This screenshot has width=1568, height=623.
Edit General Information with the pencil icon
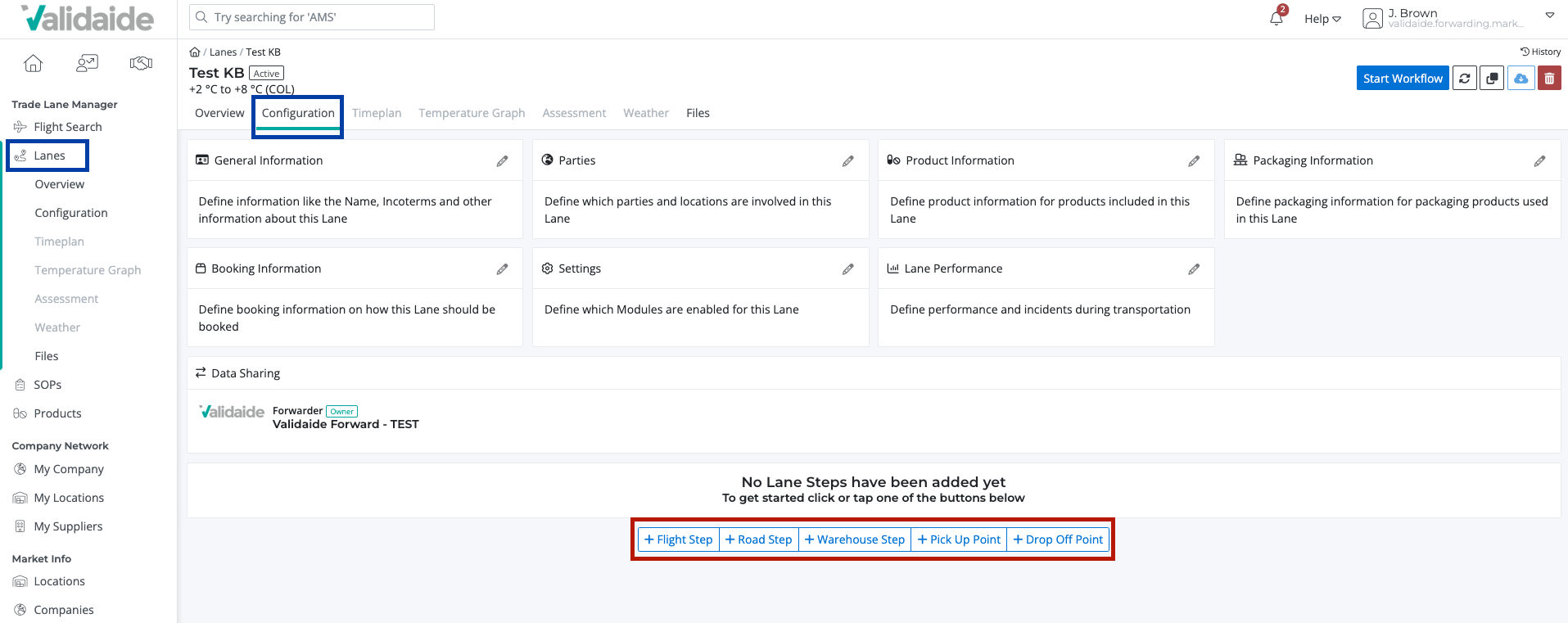pos(502,161)
